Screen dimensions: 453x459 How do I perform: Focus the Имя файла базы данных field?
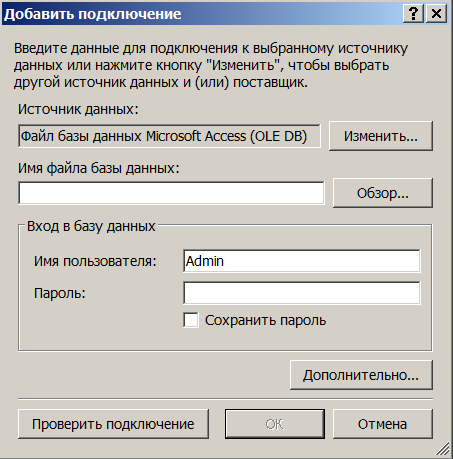171,193
